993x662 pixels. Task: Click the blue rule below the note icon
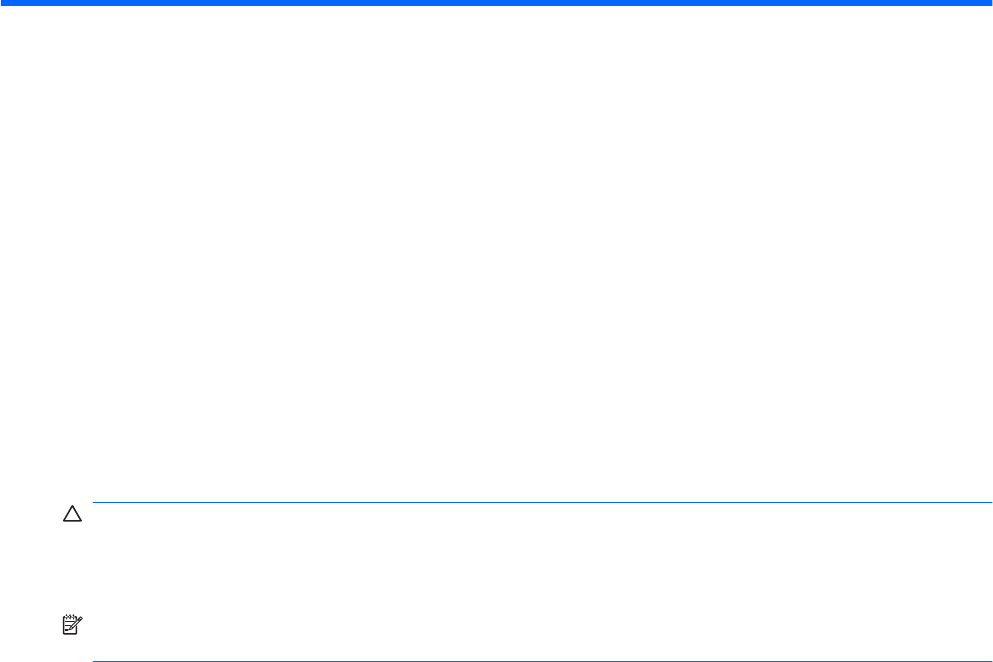(x=542, y=661)
